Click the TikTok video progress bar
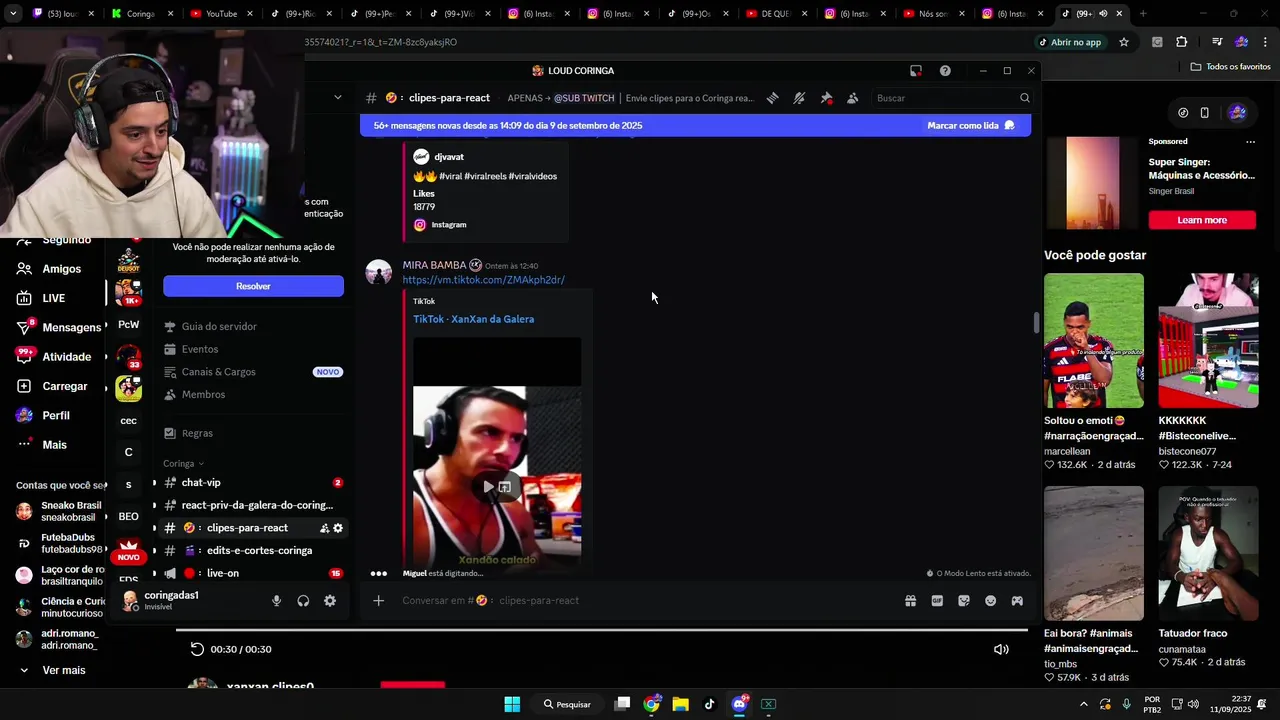The image size is (1280, 720). (602, 630)
